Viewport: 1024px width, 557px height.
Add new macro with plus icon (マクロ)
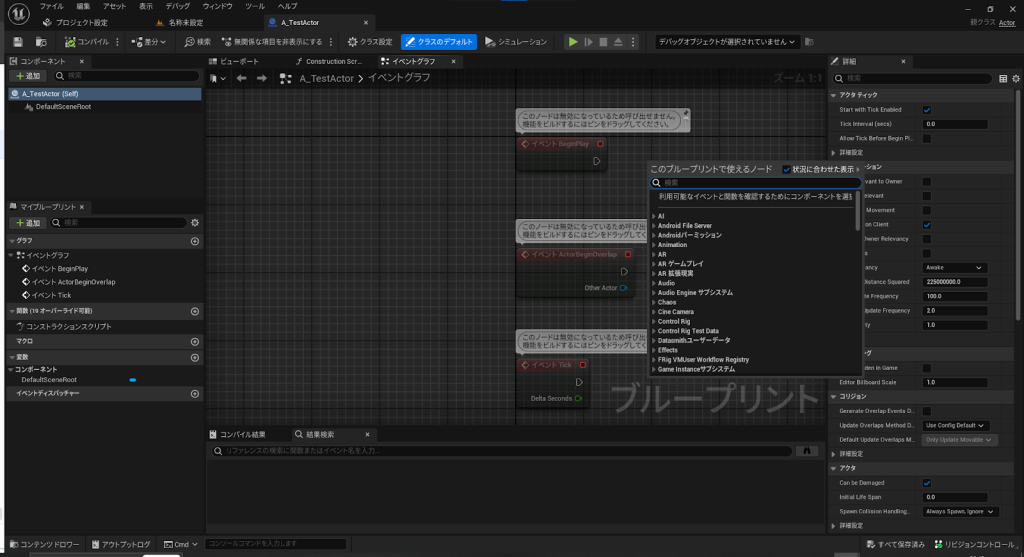(195, 342)
